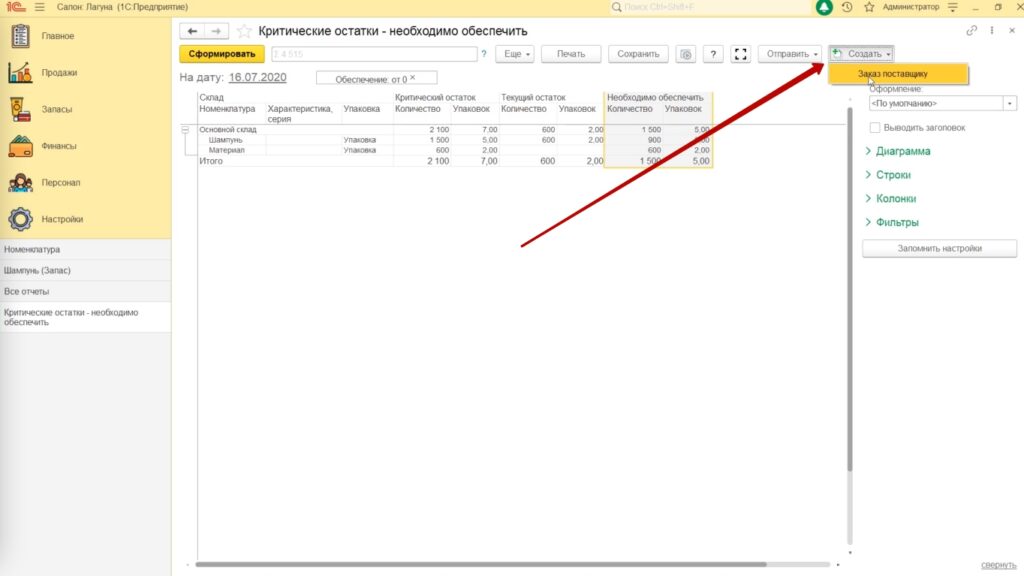Click the report variant input field
1024x576 pixels.
coord(374,54)
